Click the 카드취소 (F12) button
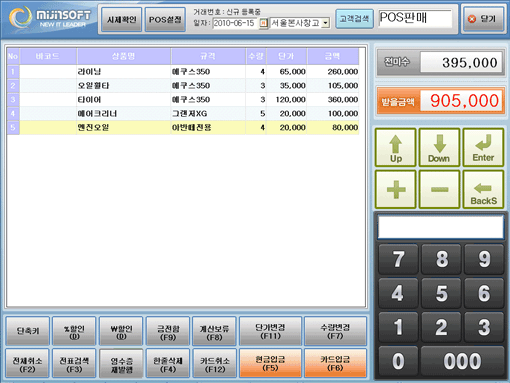This screenshot has width=510, height=383. coord(215,363)
